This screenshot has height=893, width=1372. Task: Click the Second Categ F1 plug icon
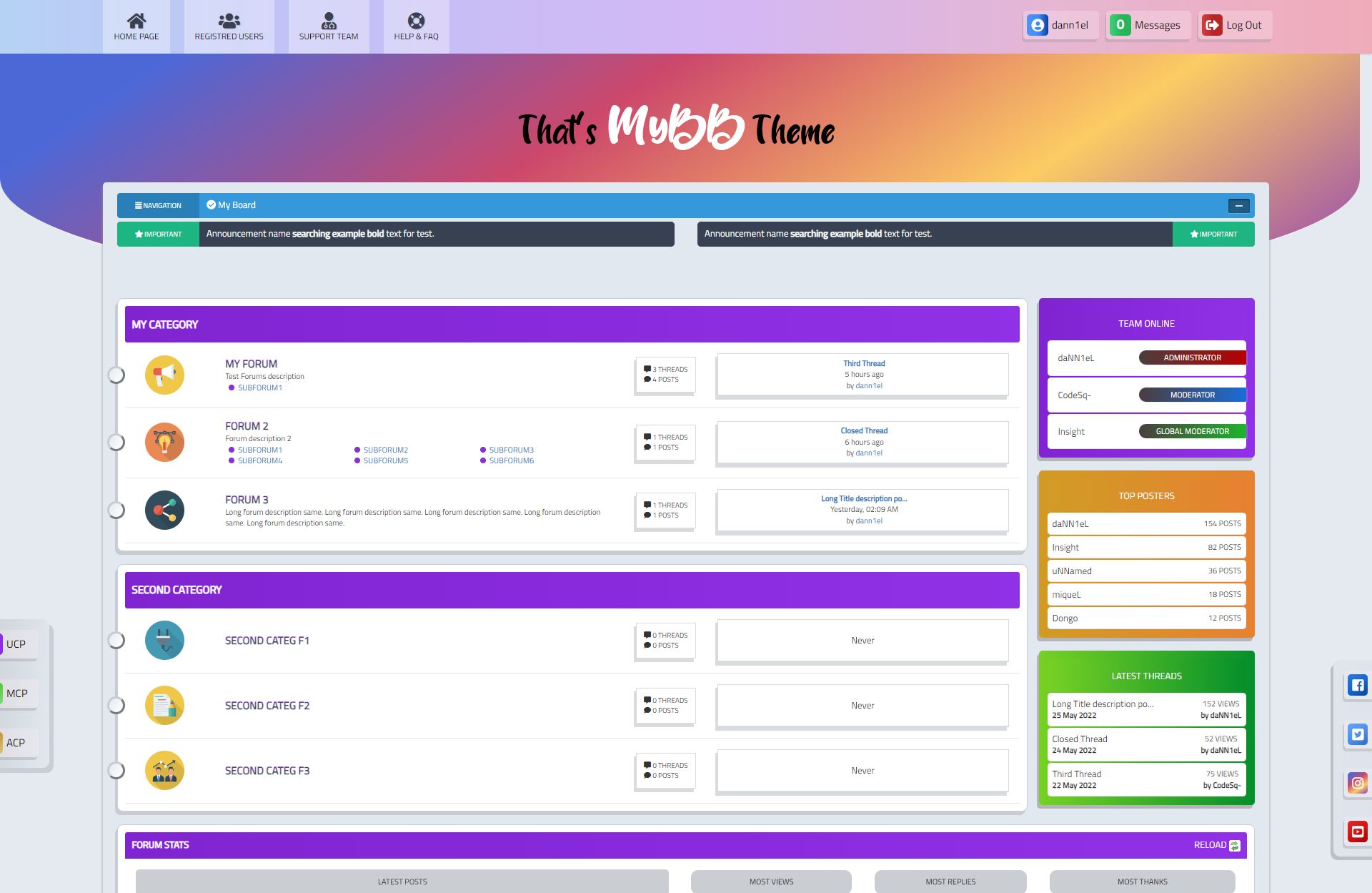164,640
